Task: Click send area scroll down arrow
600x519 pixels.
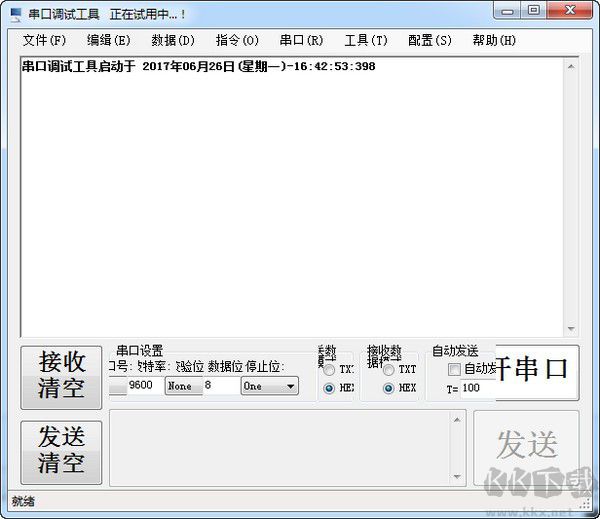Action: (x=457, y=477)
